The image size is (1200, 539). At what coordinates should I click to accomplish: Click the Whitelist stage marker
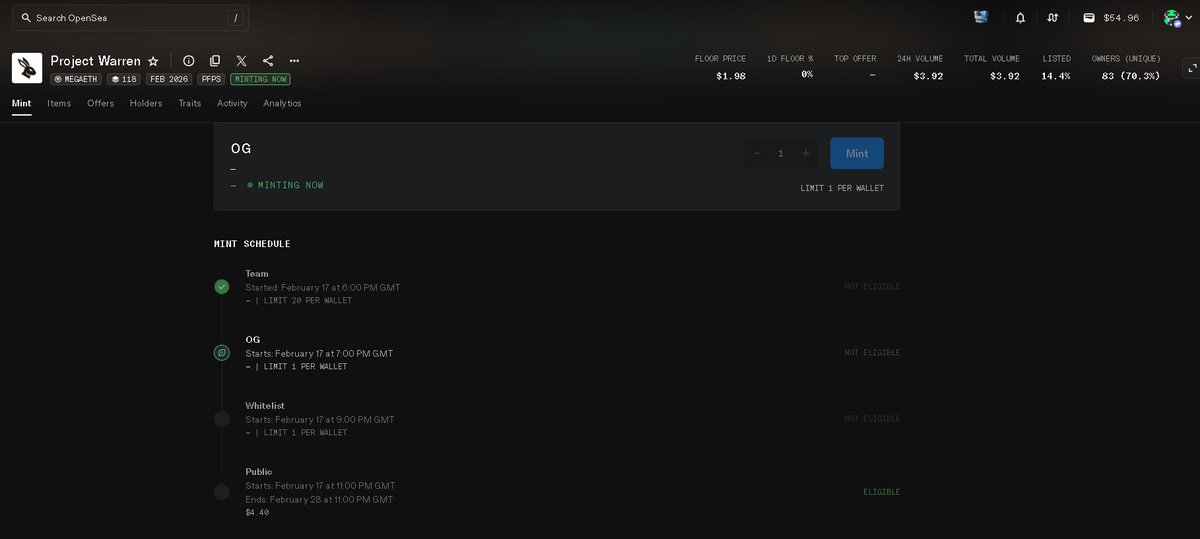pyautogui.click(x=222, y=419)
